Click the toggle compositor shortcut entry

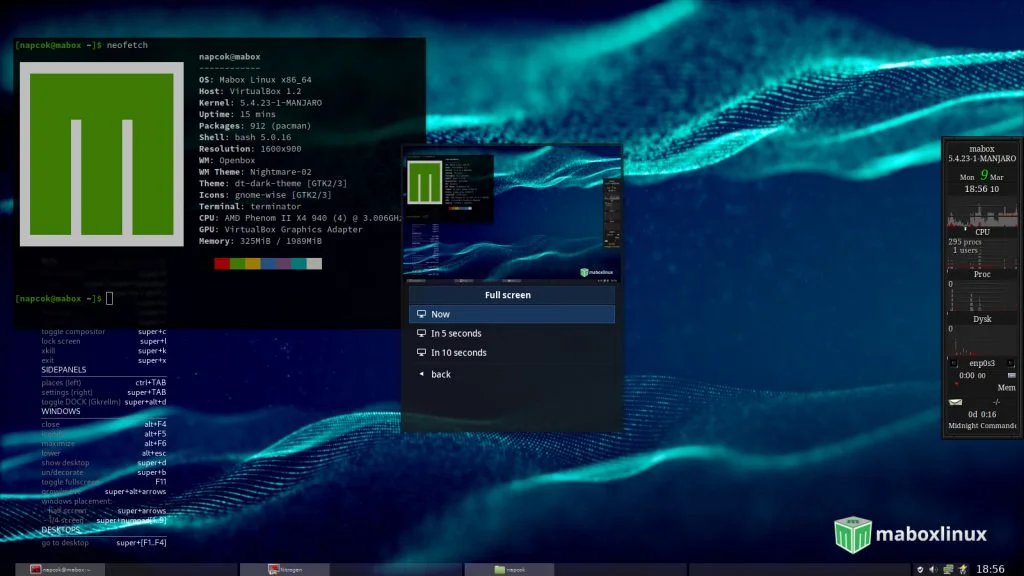tap(104, 332)
